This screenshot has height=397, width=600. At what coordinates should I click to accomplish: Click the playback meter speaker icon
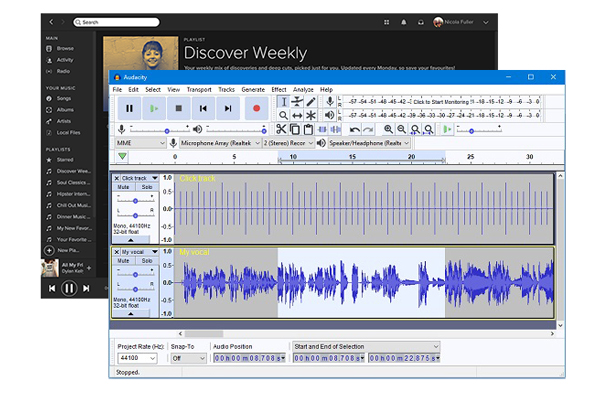coord(329,115)
